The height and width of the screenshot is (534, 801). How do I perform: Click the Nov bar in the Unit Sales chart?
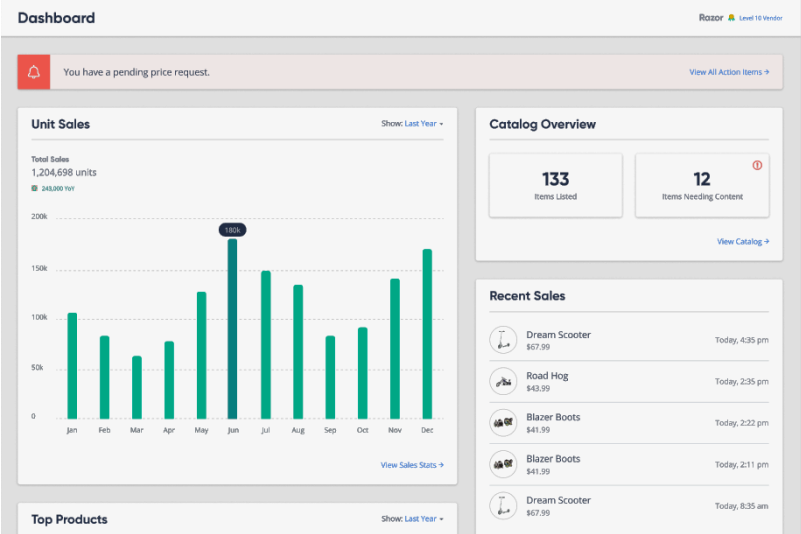(x=395, y=349)
